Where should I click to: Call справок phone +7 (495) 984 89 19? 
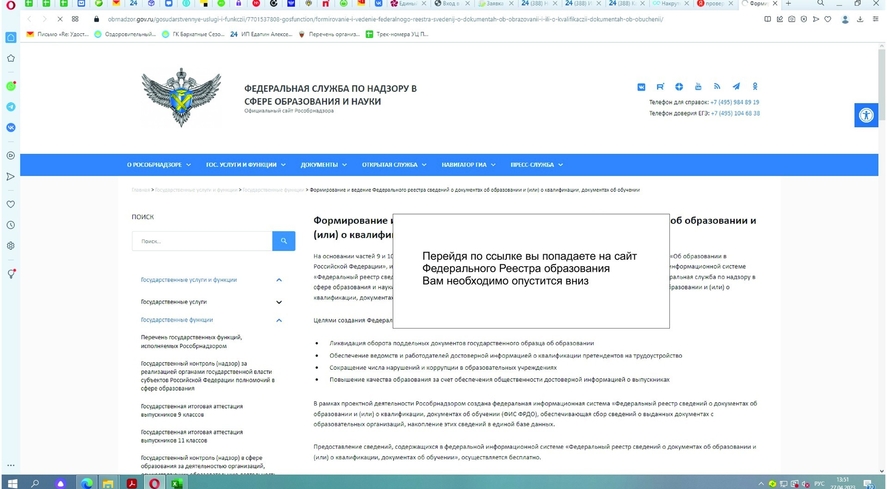735,102
